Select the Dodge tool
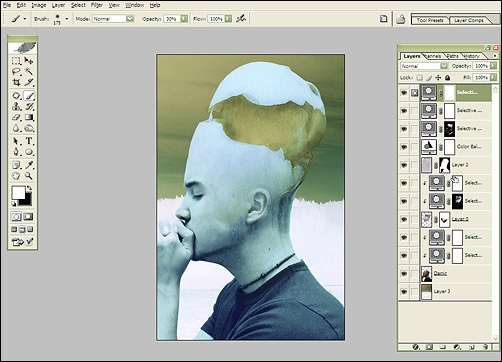The image size is (502, 362). 29,128
